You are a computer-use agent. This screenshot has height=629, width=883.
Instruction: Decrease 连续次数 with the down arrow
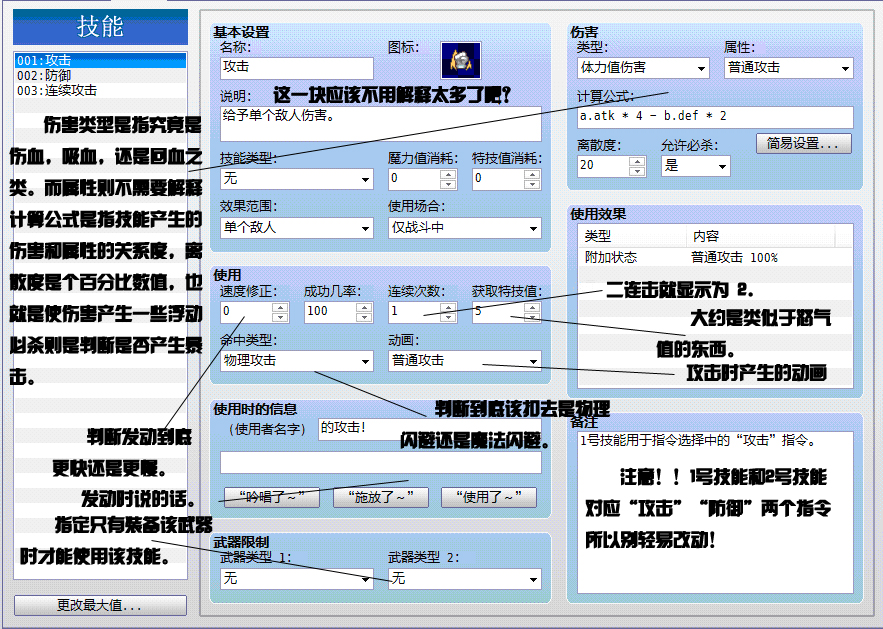point(448,317)
